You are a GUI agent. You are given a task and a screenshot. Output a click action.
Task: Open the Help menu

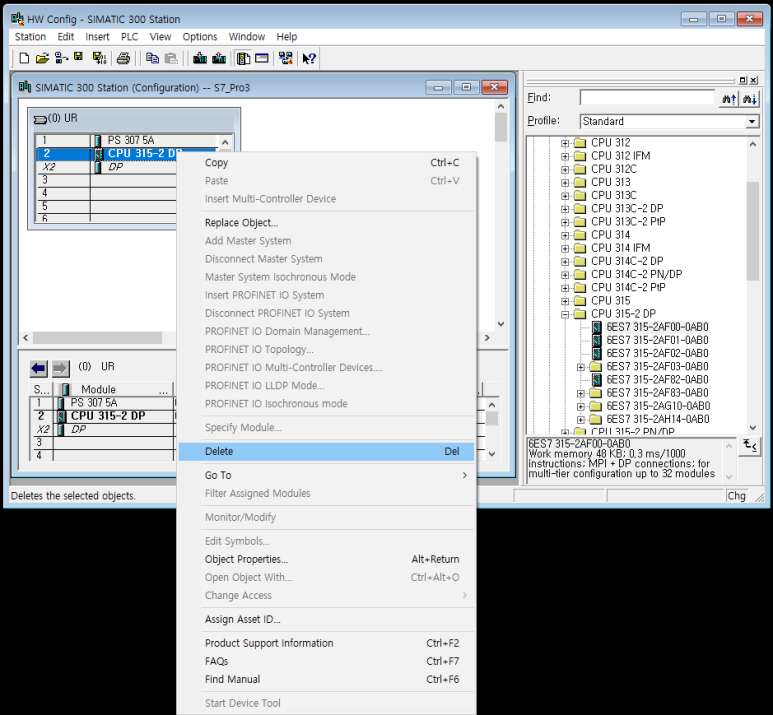[286, 37]
